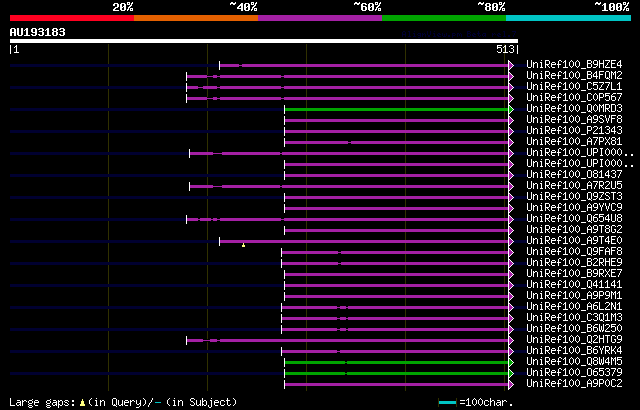The width and height of the screenshot is (640, 410).
Task: Click the green ~80% identity legend segment
Action: click(x=444, y=18)
